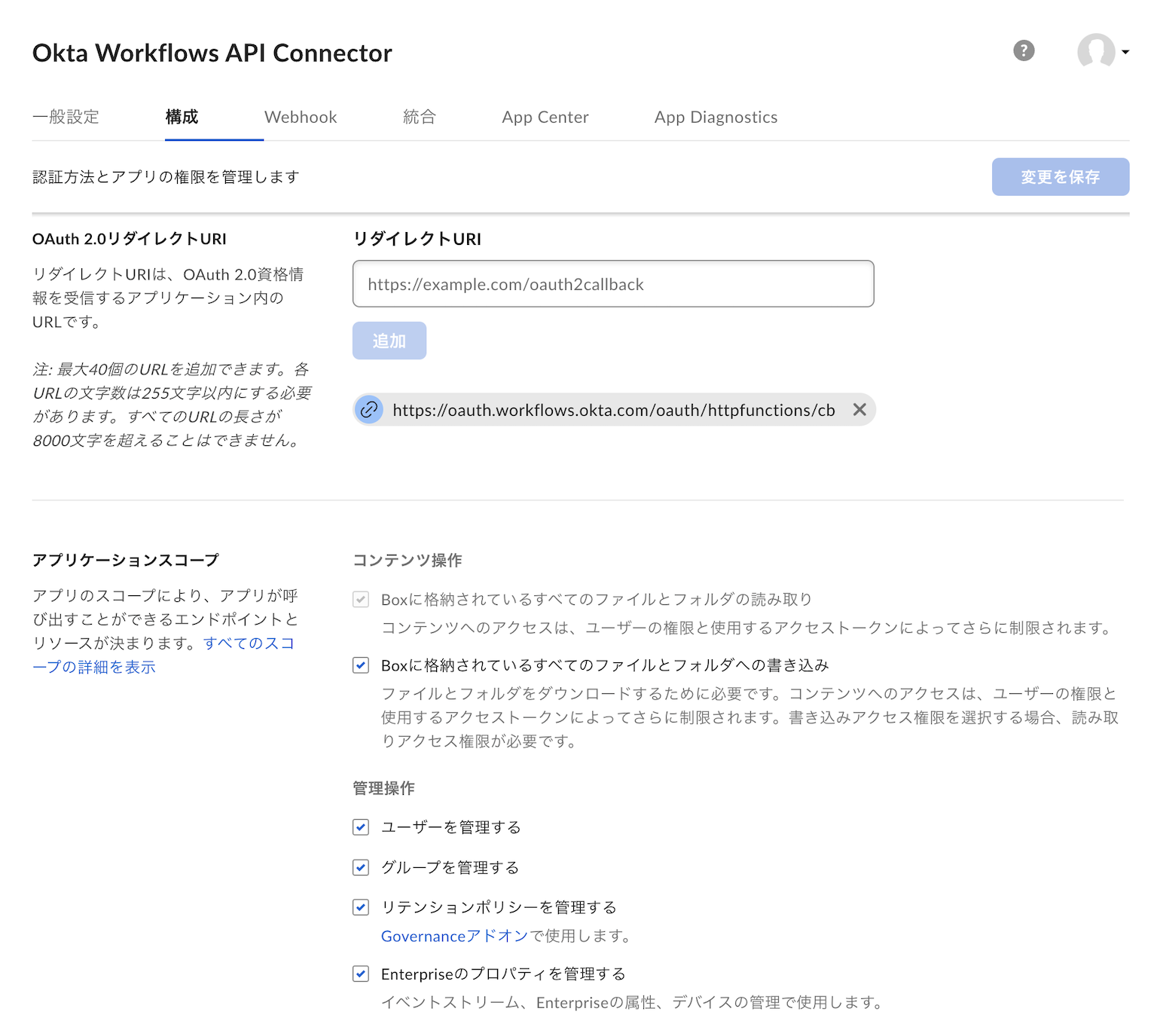The height and width of the screenshot is (1036, 1157).
Task: Uncheck リテンションポリシーを管理する
Action: 360,907
